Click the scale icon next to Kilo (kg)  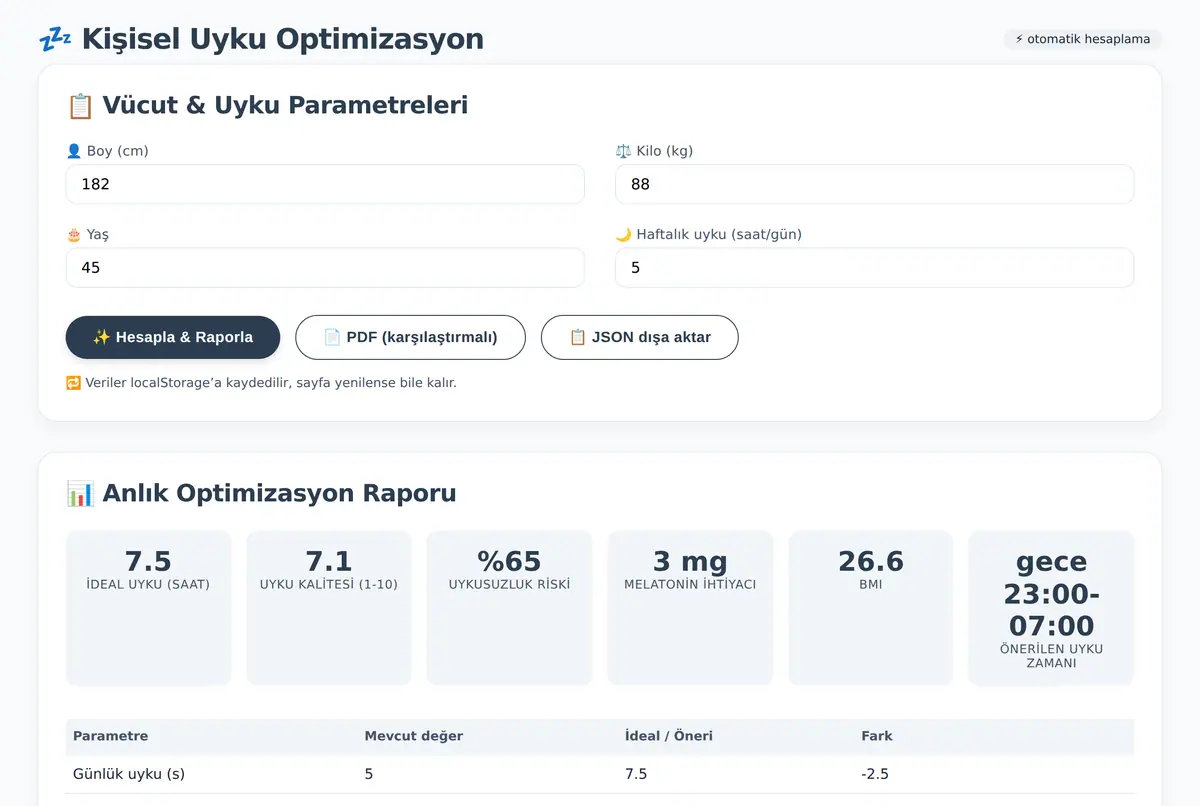tap(623, 151)
